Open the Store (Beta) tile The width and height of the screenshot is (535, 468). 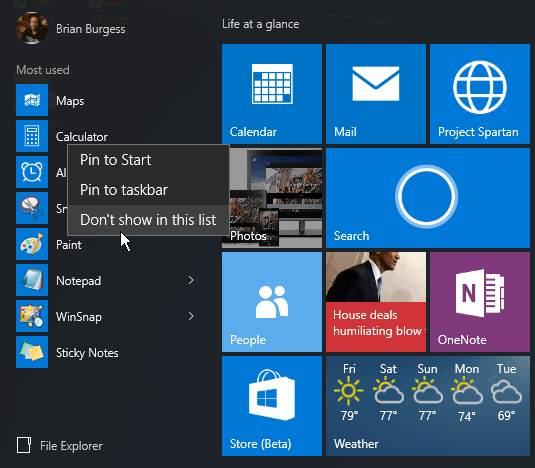tap(272, 406)
